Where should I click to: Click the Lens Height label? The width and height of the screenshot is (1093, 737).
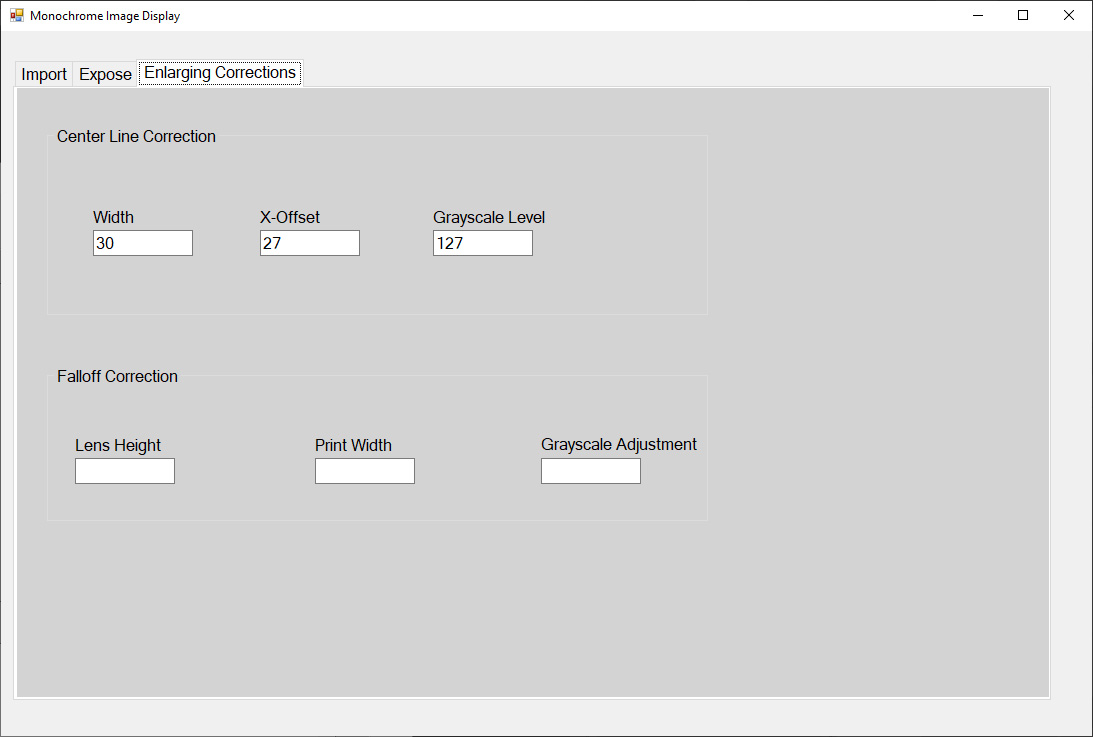(x=118, y=446)
